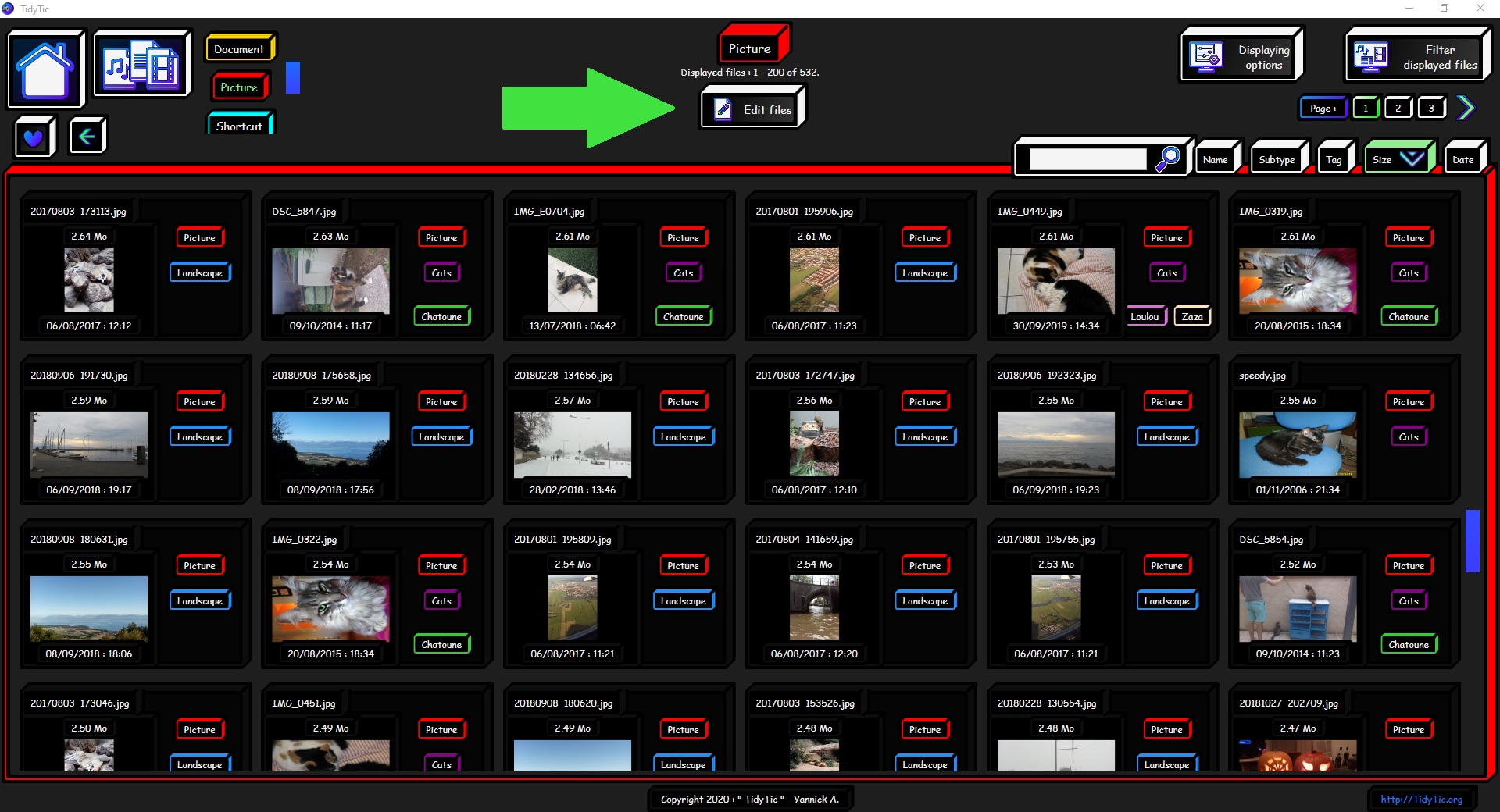The image size is (1500, 812).
Task: Click file name 20170801 195755.jpg
Action: [x=1046, y=539]
